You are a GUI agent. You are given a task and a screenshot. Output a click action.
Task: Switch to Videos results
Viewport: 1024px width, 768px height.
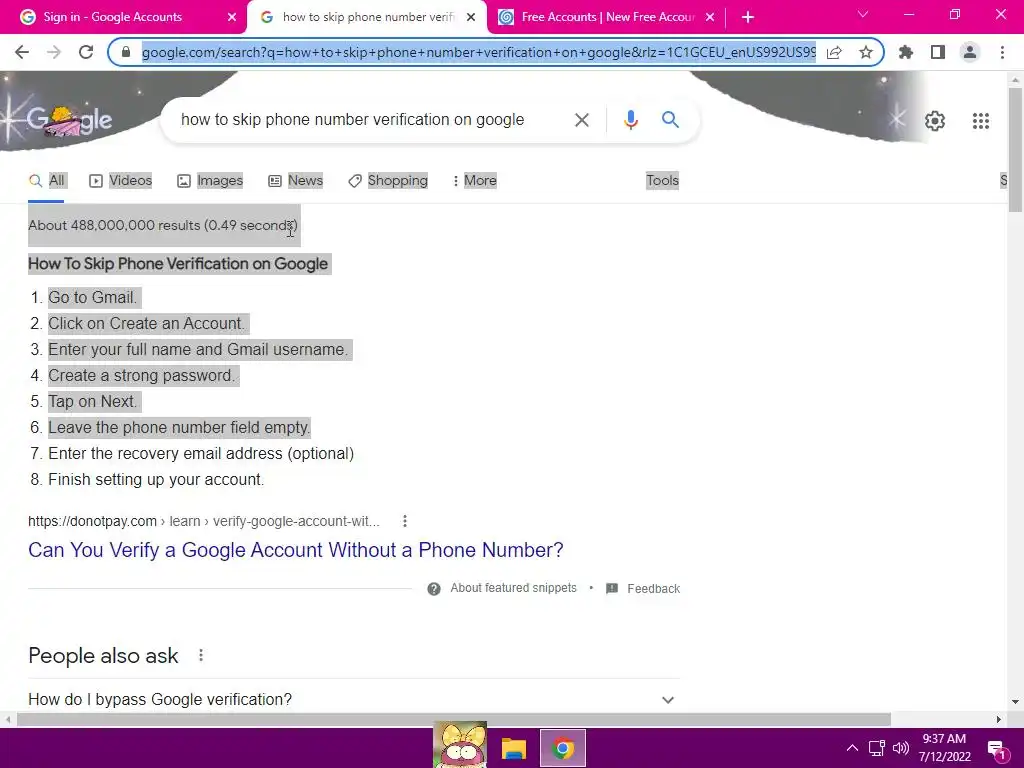[x=121, y=181]
